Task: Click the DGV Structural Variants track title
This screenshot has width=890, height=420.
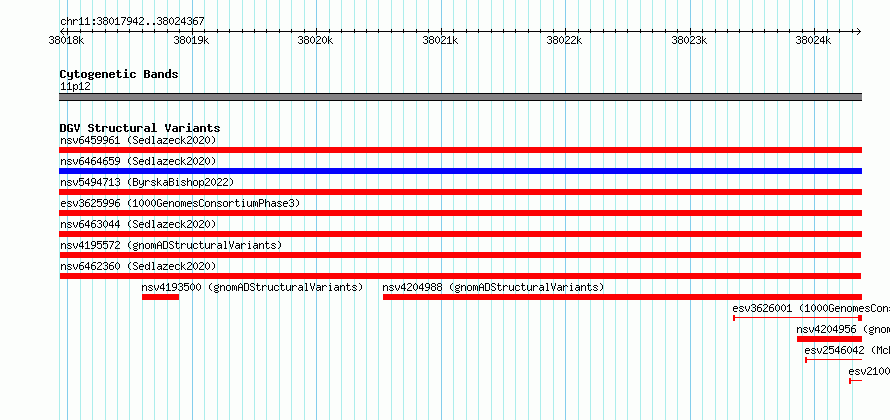Action: [140, 128]
